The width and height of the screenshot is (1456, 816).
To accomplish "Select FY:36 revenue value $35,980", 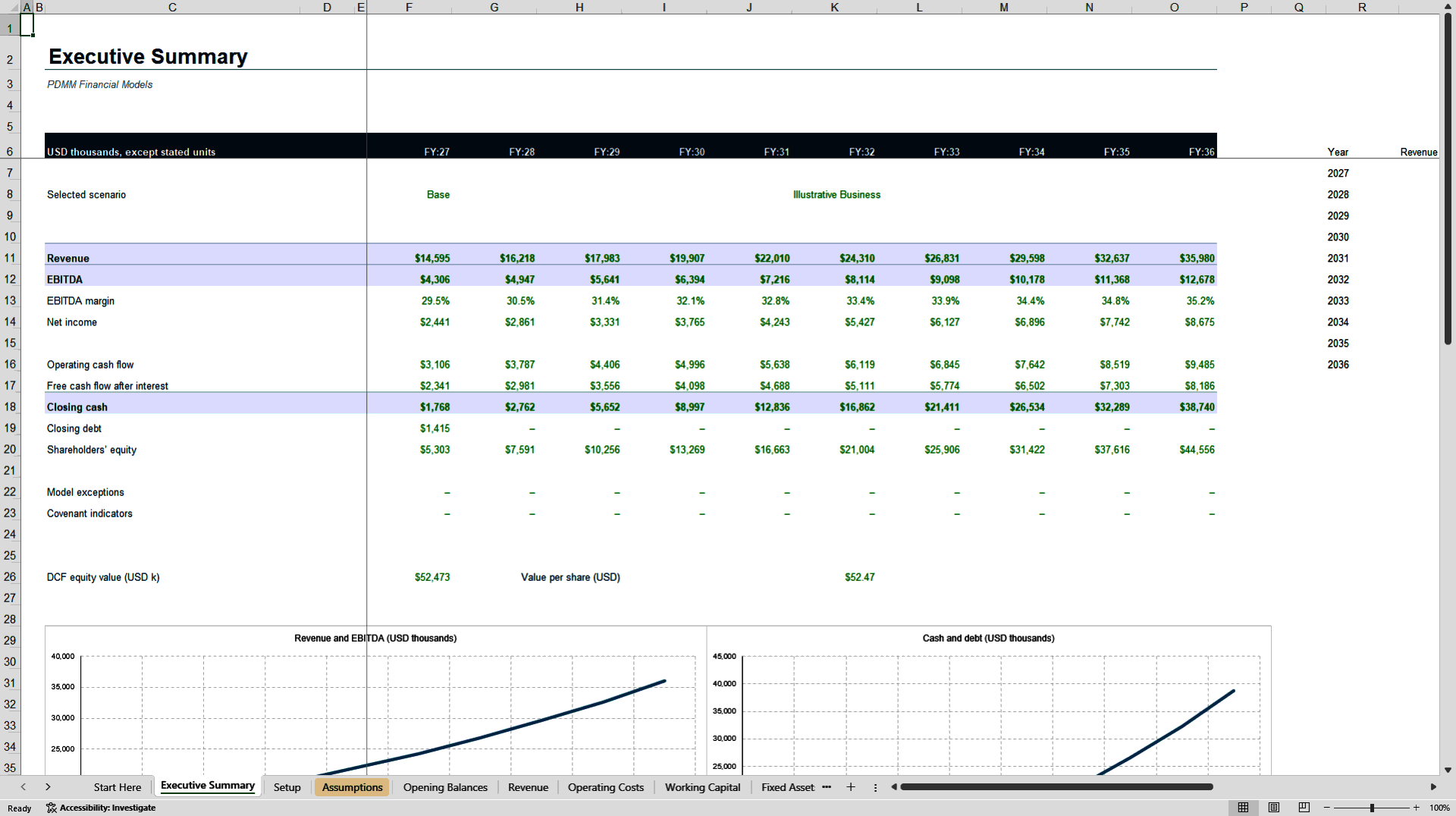I will click(1197, 258).
